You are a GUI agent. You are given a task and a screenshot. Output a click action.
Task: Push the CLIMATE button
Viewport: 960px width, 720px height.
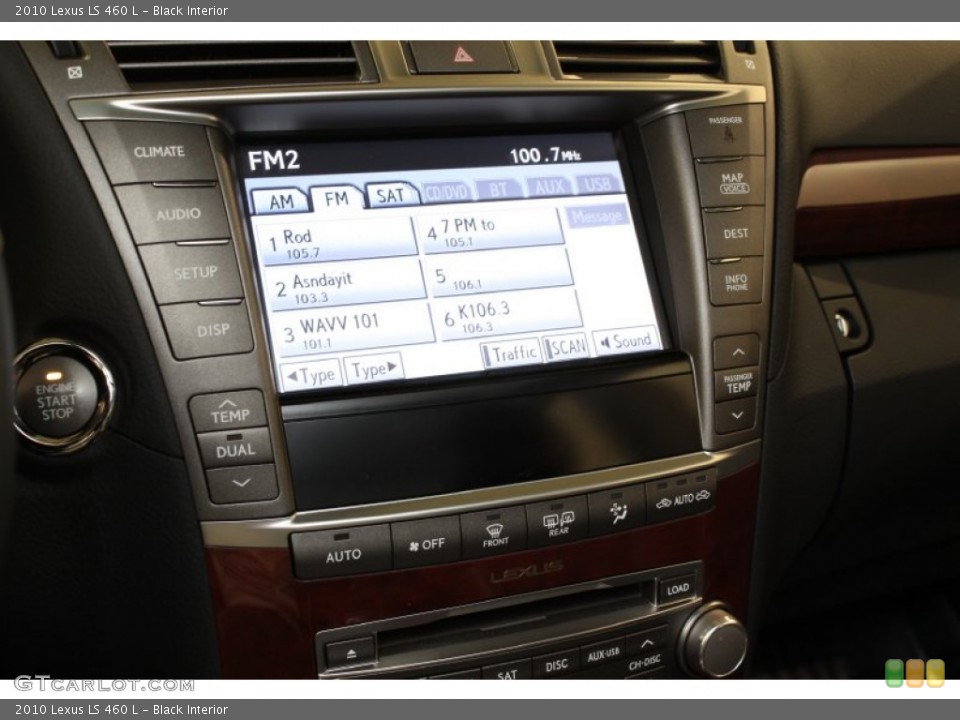coord(156,153)
